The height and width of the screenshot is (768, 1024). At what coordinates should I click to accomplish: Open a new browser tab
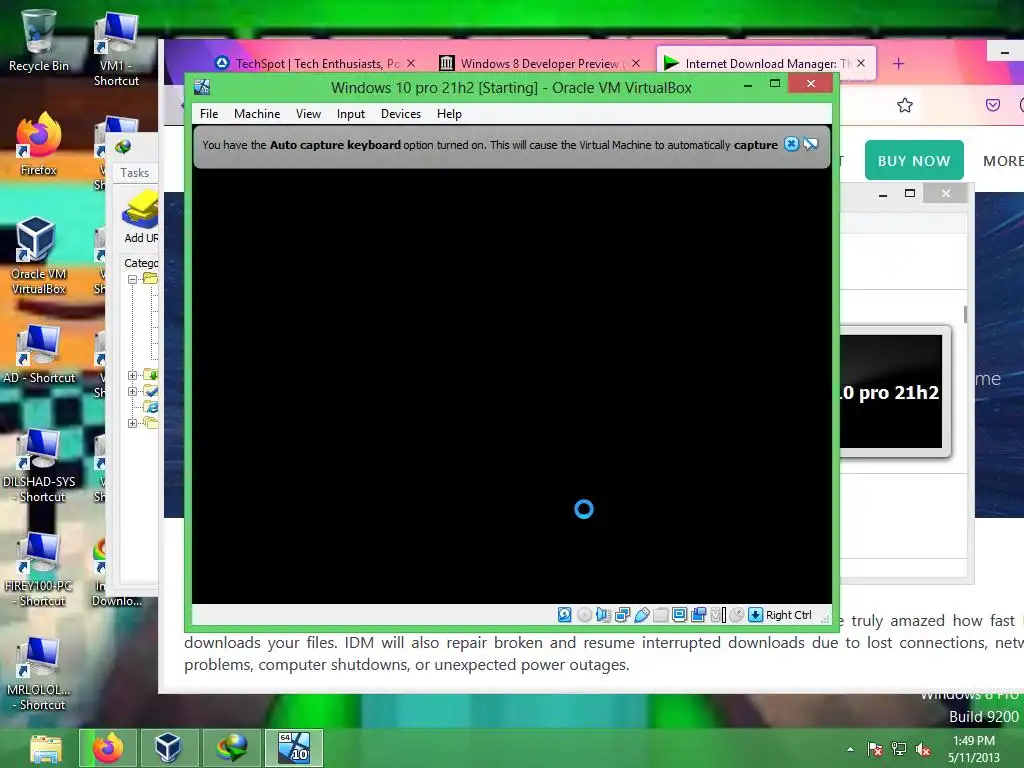pos(899,63)
